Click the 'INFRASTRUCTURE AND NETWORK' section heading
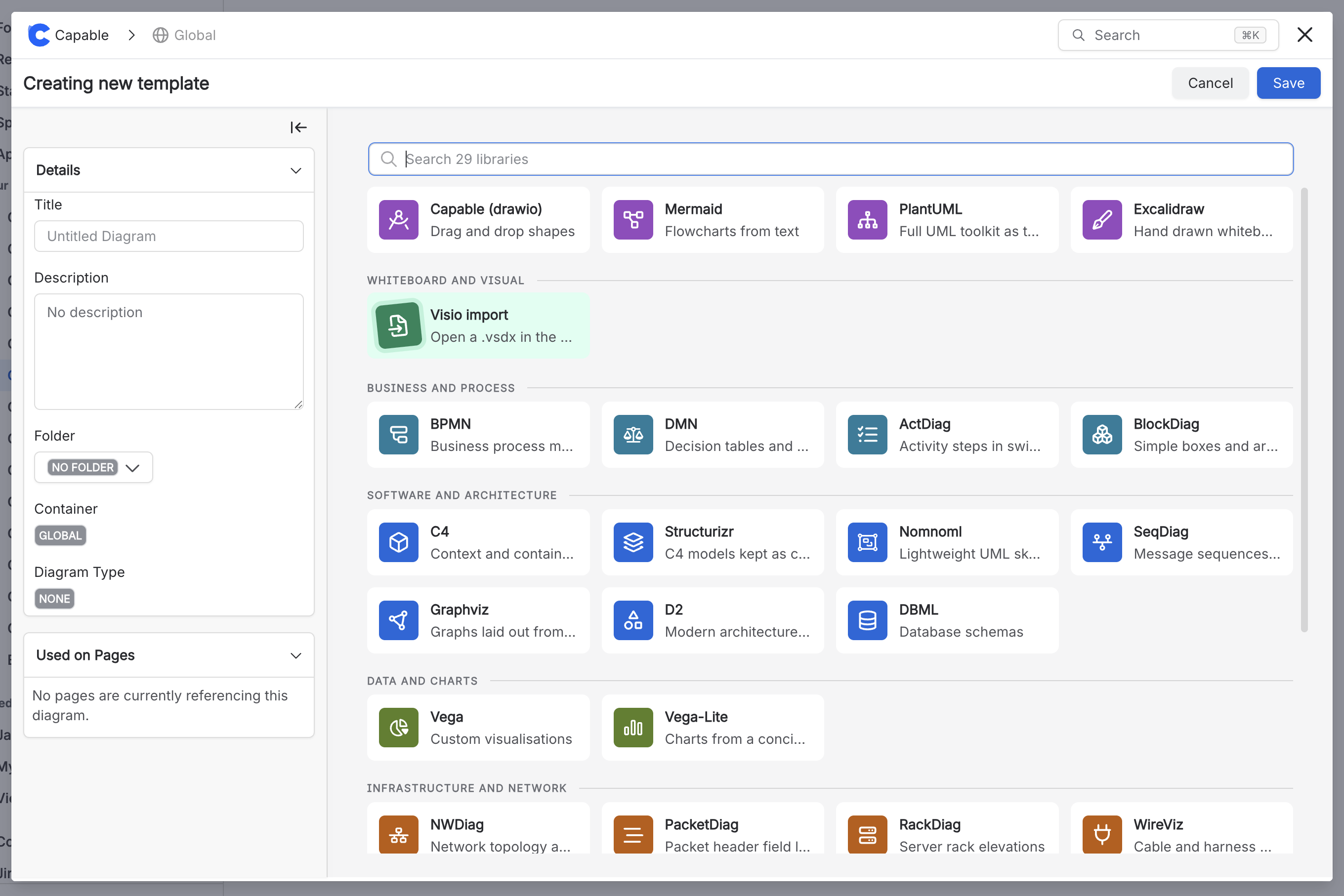The image size is (1344, 896). (466, 788)
